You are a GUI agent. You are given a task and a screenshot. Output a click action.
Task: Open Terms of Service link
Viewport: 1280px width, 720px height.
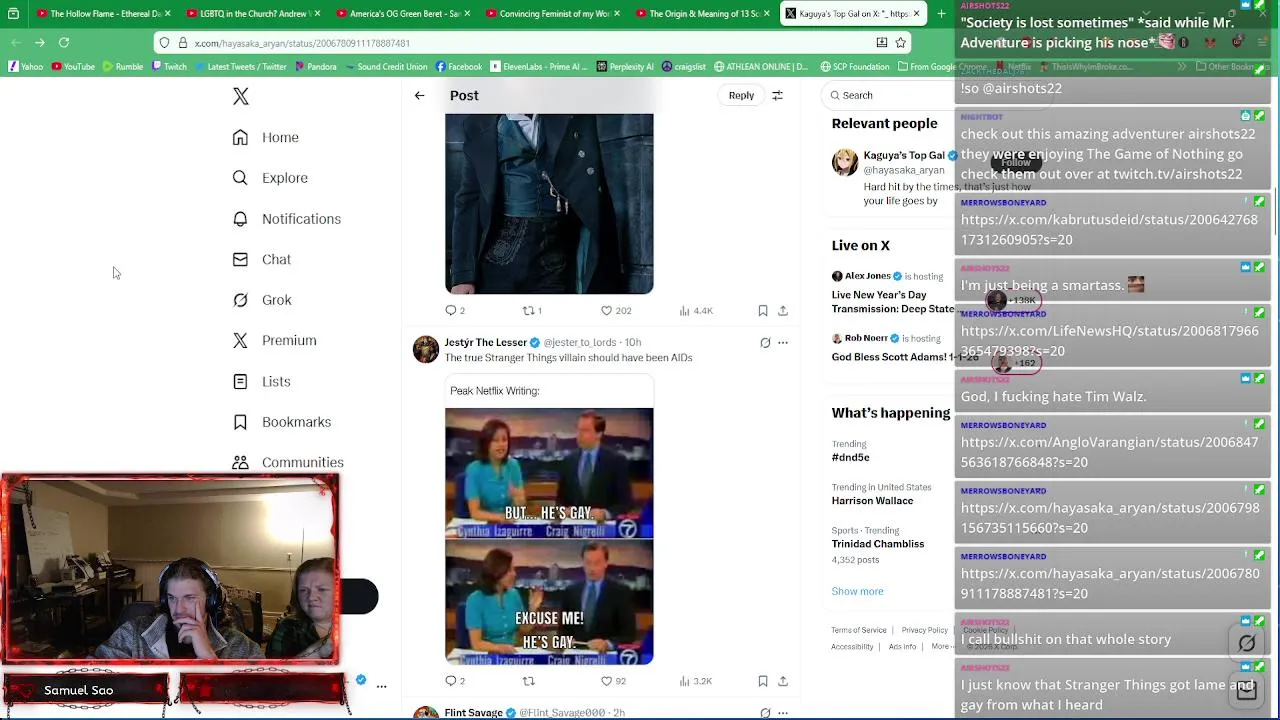[x=859, y=630]
